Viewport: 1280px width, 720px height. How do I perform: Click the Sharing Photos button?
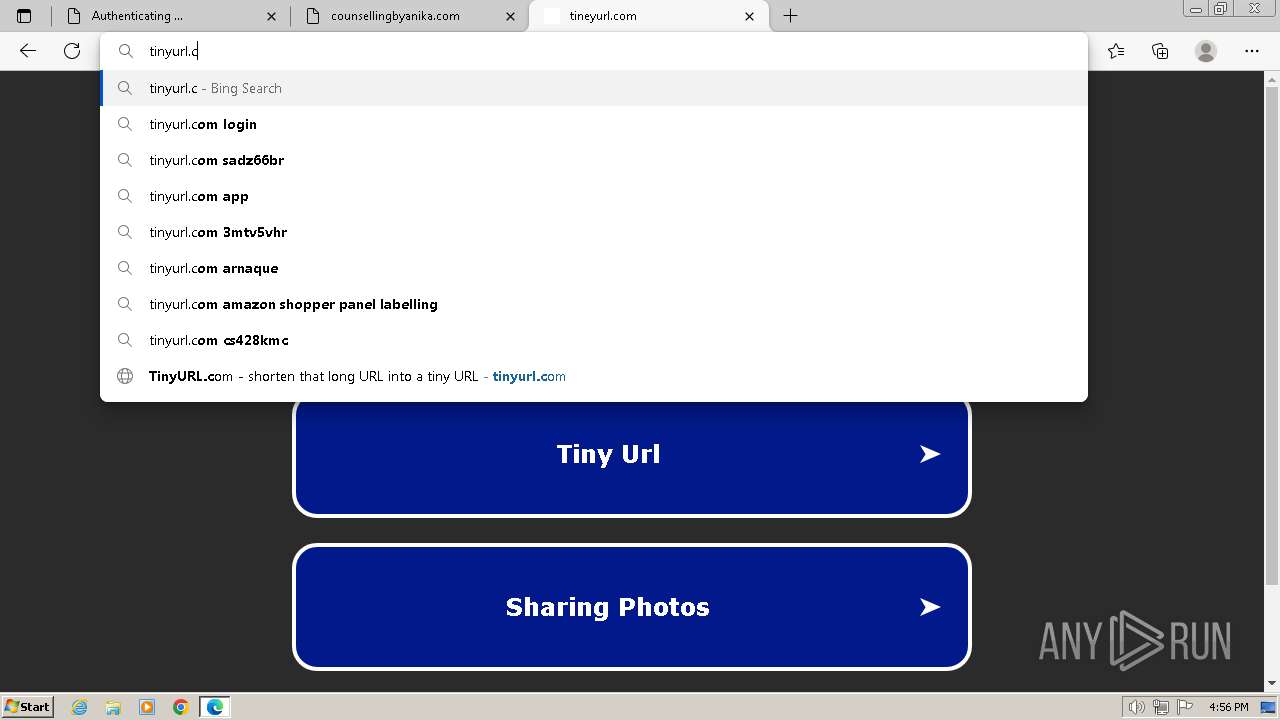coord(632,607)
